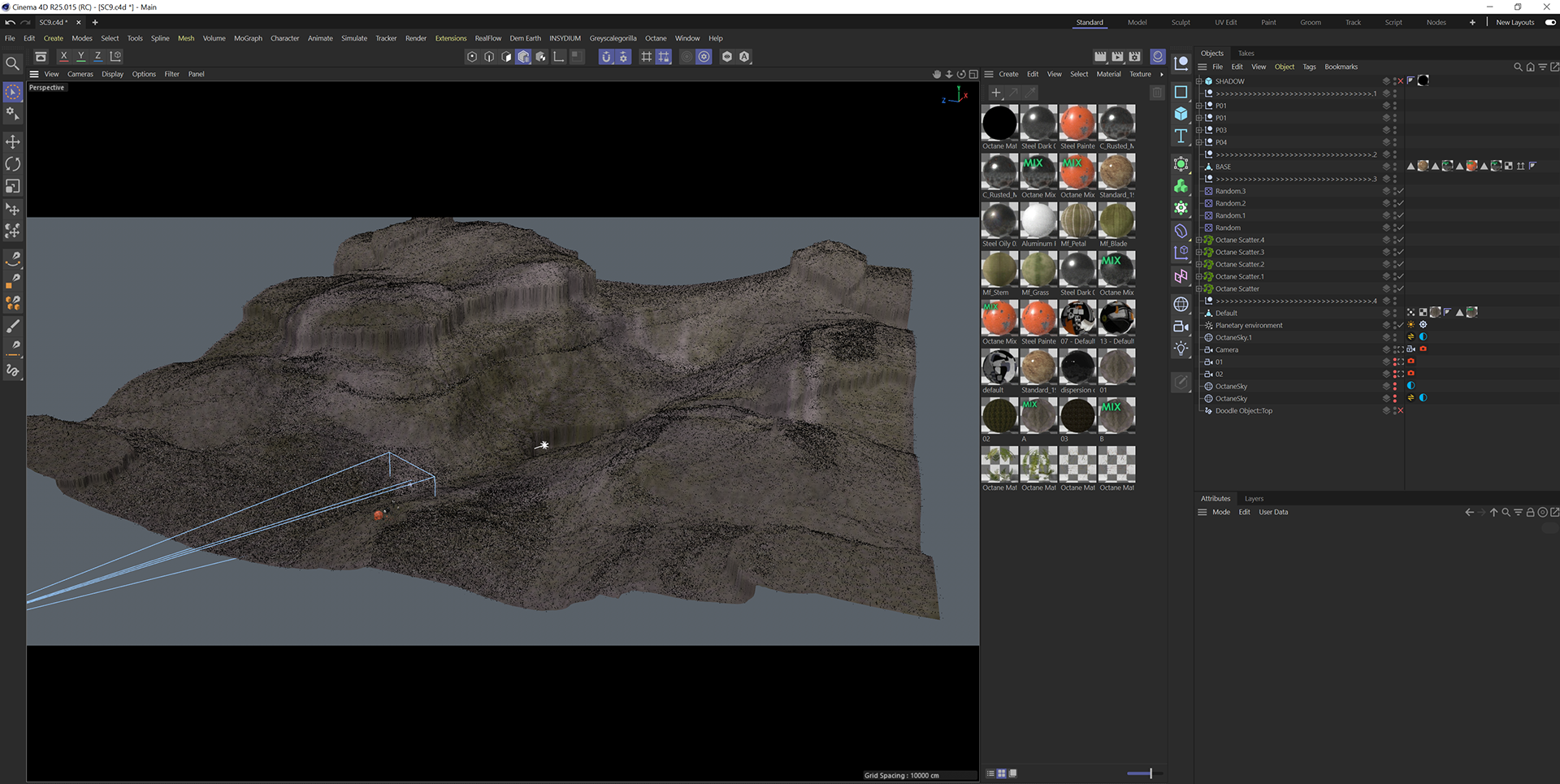Click the Text spline tool icon
This screenshot has height=784, width=1560.
(1181, 136)
